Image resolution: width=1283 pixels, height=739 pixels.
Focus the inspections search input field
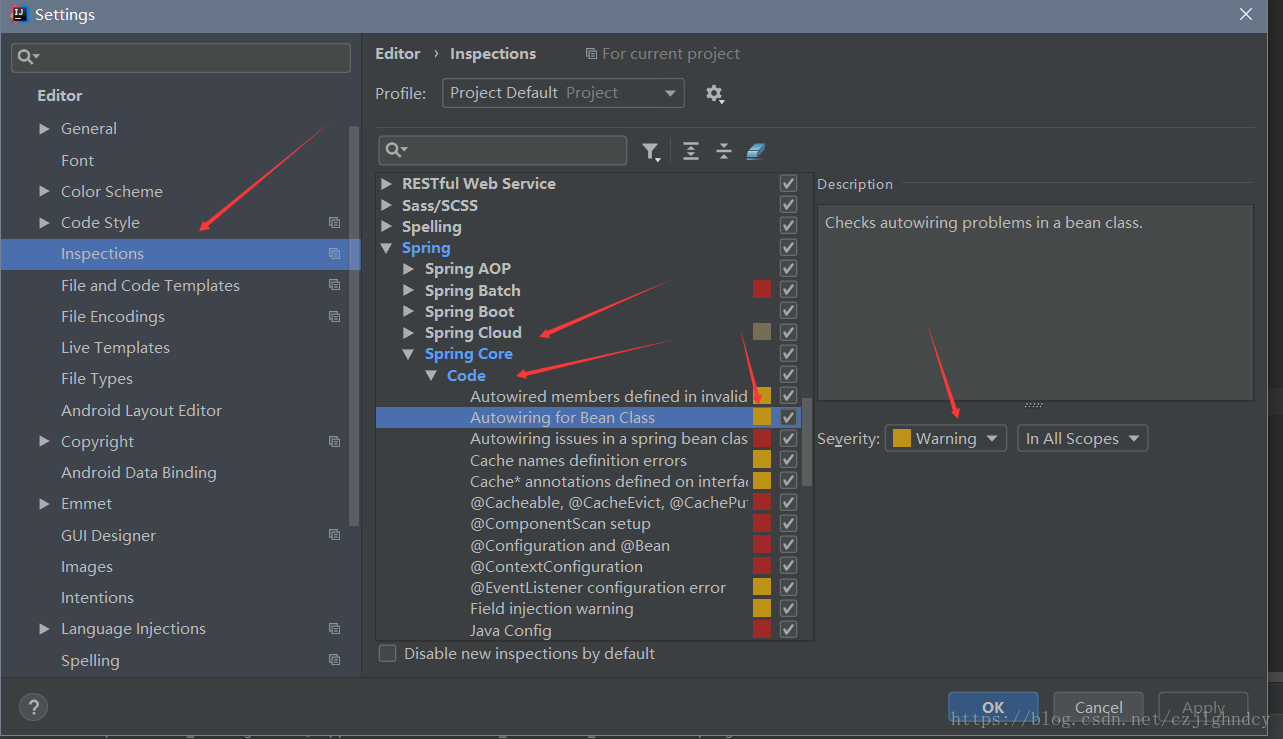tap(503, 150)
